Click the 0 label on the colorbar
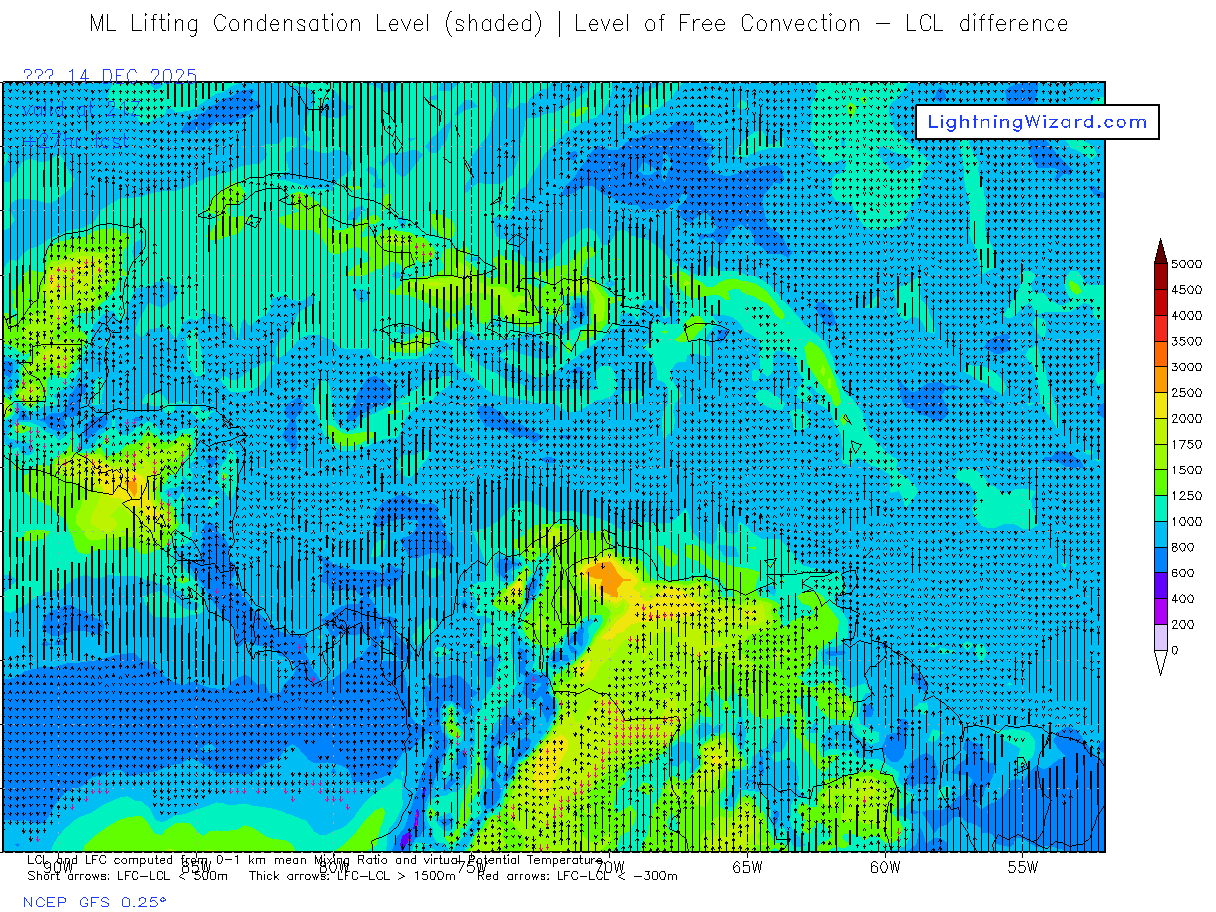This screenshot has height=912, width=1216. click(x=1174, y=650)
